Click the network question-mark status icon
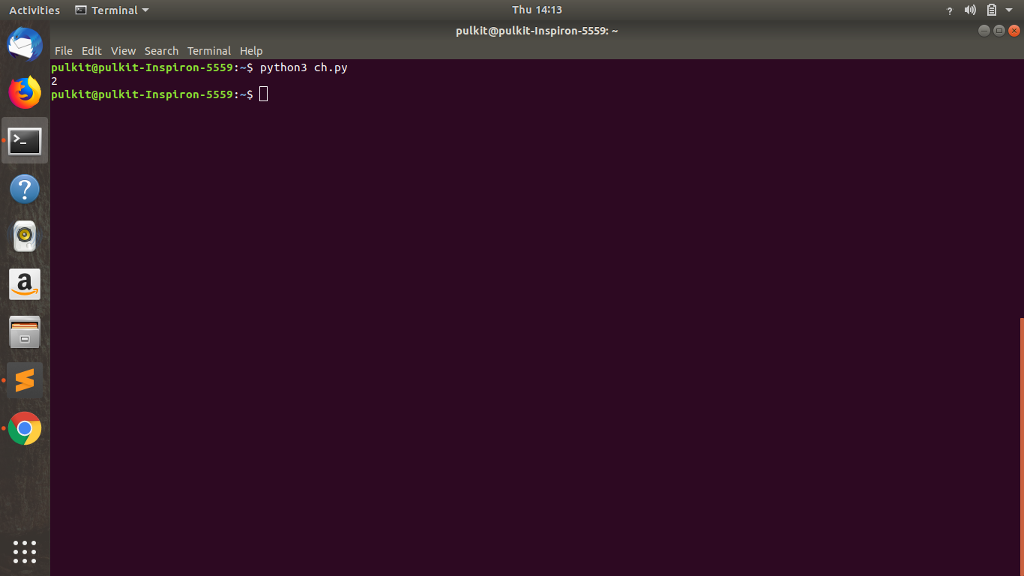1024x576 pixels. [950, 10]
